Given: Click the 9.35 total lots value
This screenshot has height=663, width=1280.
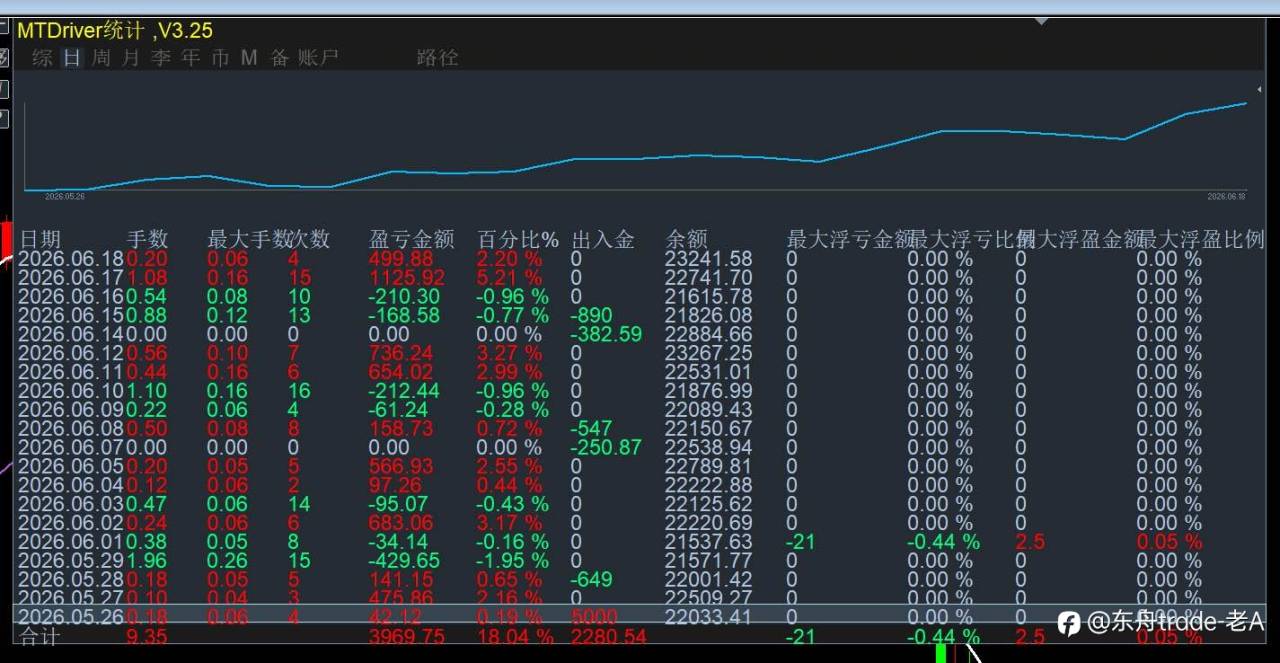Looking at the screenshot, I should pos(147,637).
